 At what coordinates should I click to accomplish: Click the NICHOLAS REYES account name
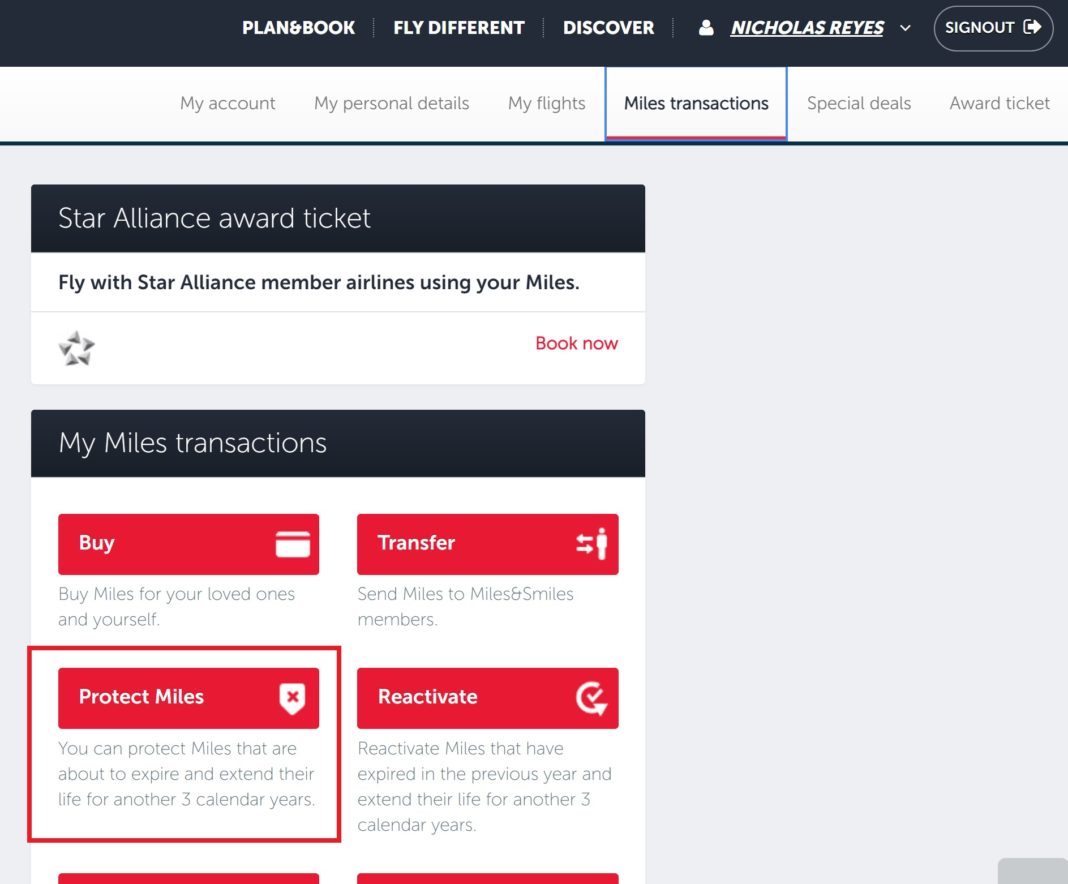pyautogui.click(x=807, y=28)
